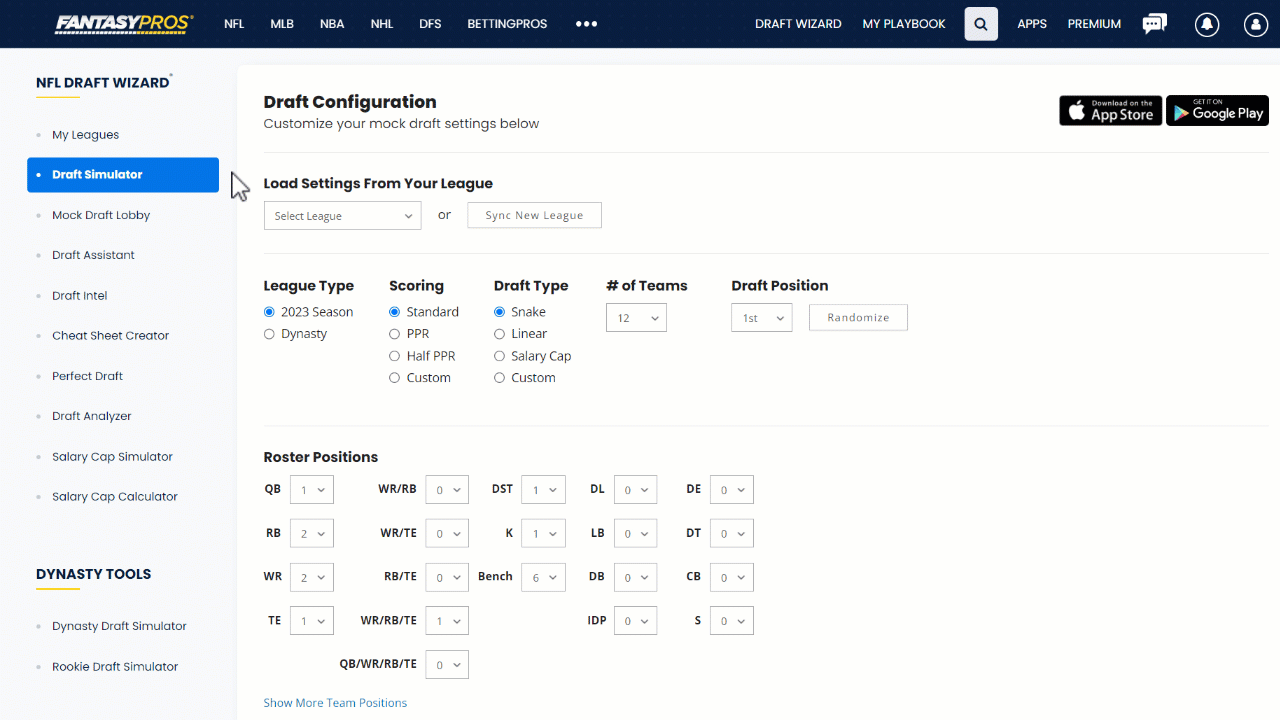Open the NBA menu in top navigation
Image resolution: width=1280 pixels, height=720 pixels.
tap(332, 24)
